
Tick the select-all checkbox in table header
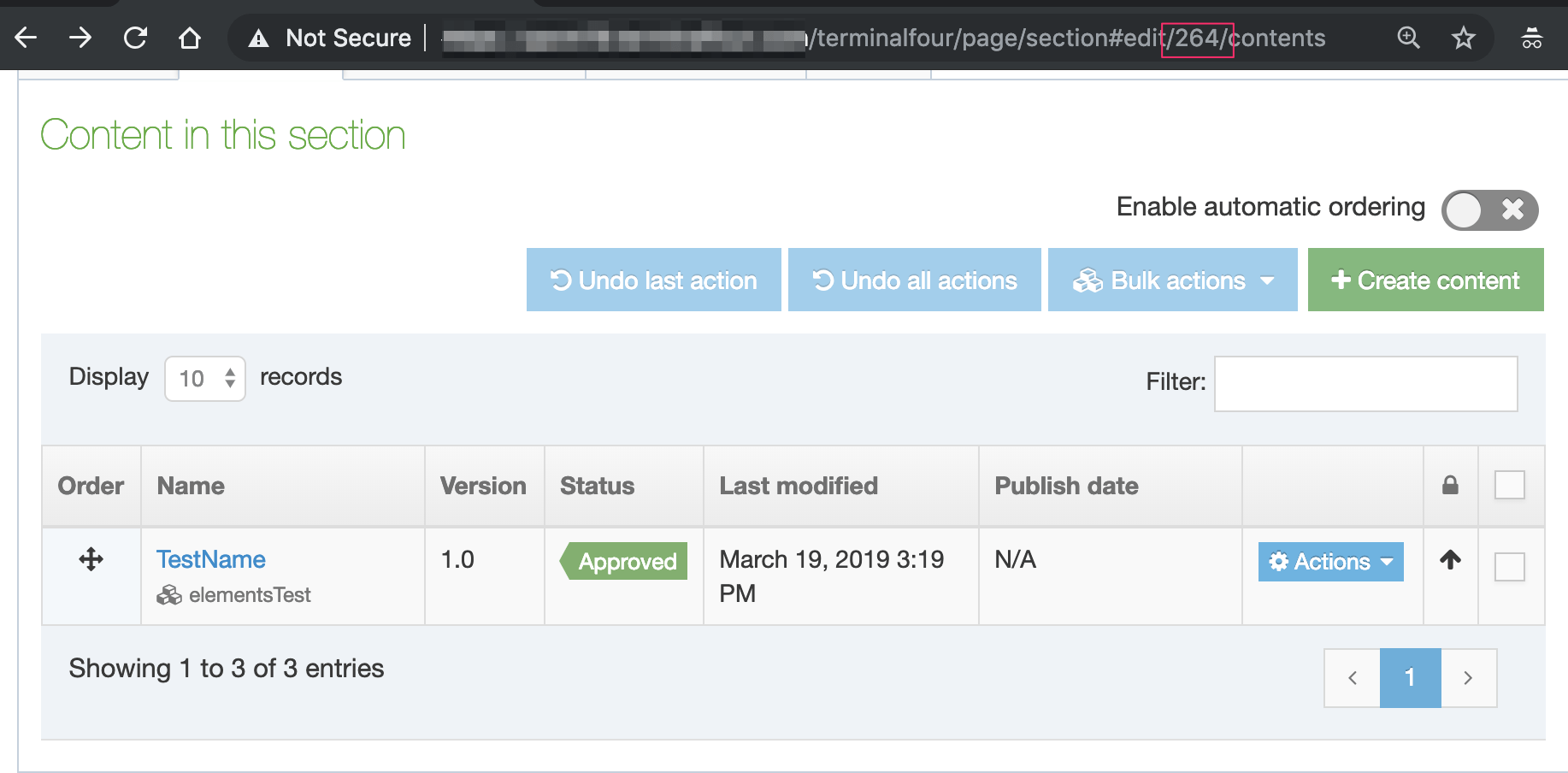tap(1509, 485)
